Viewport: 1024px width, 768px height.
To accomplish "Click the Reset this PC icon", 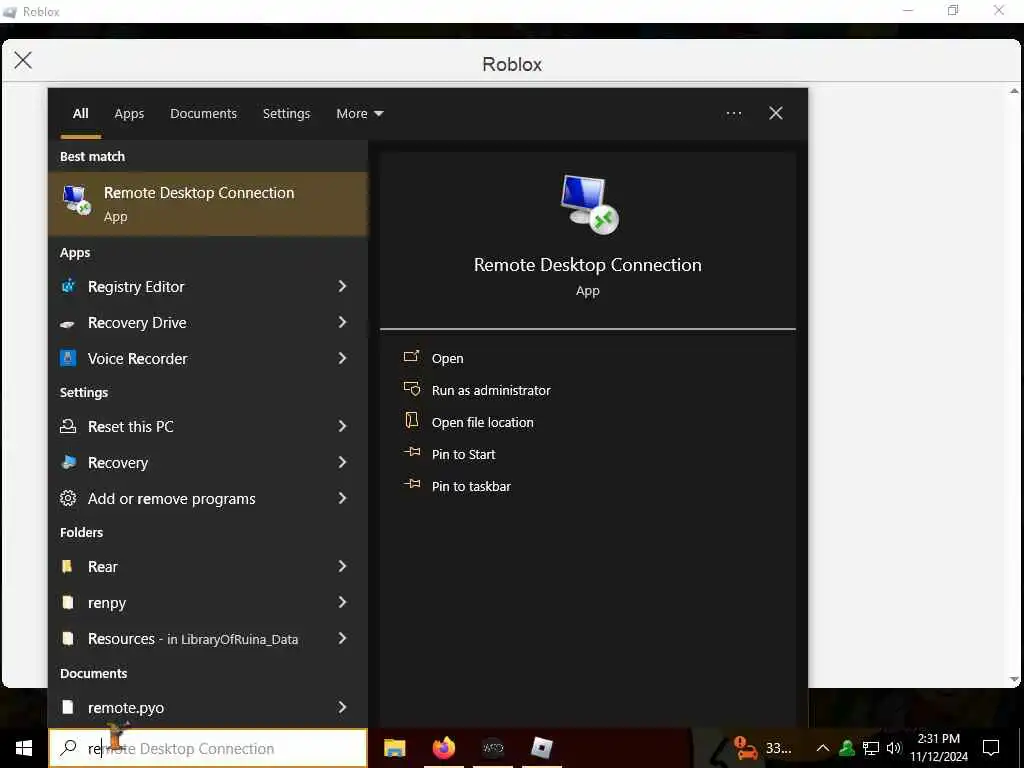I will click(68, 426).
